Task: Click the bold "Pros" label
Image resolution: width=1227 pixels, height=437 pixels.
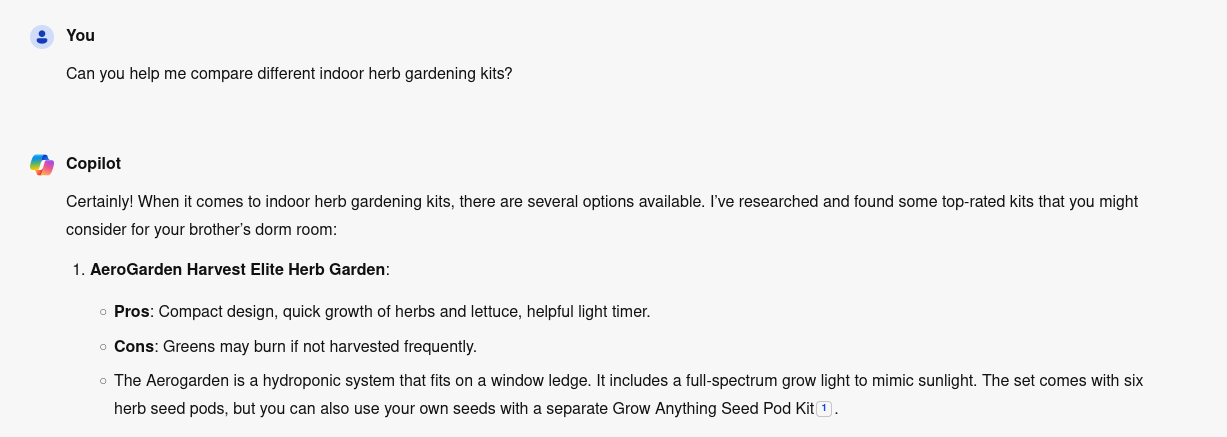Action: (131, 312)
